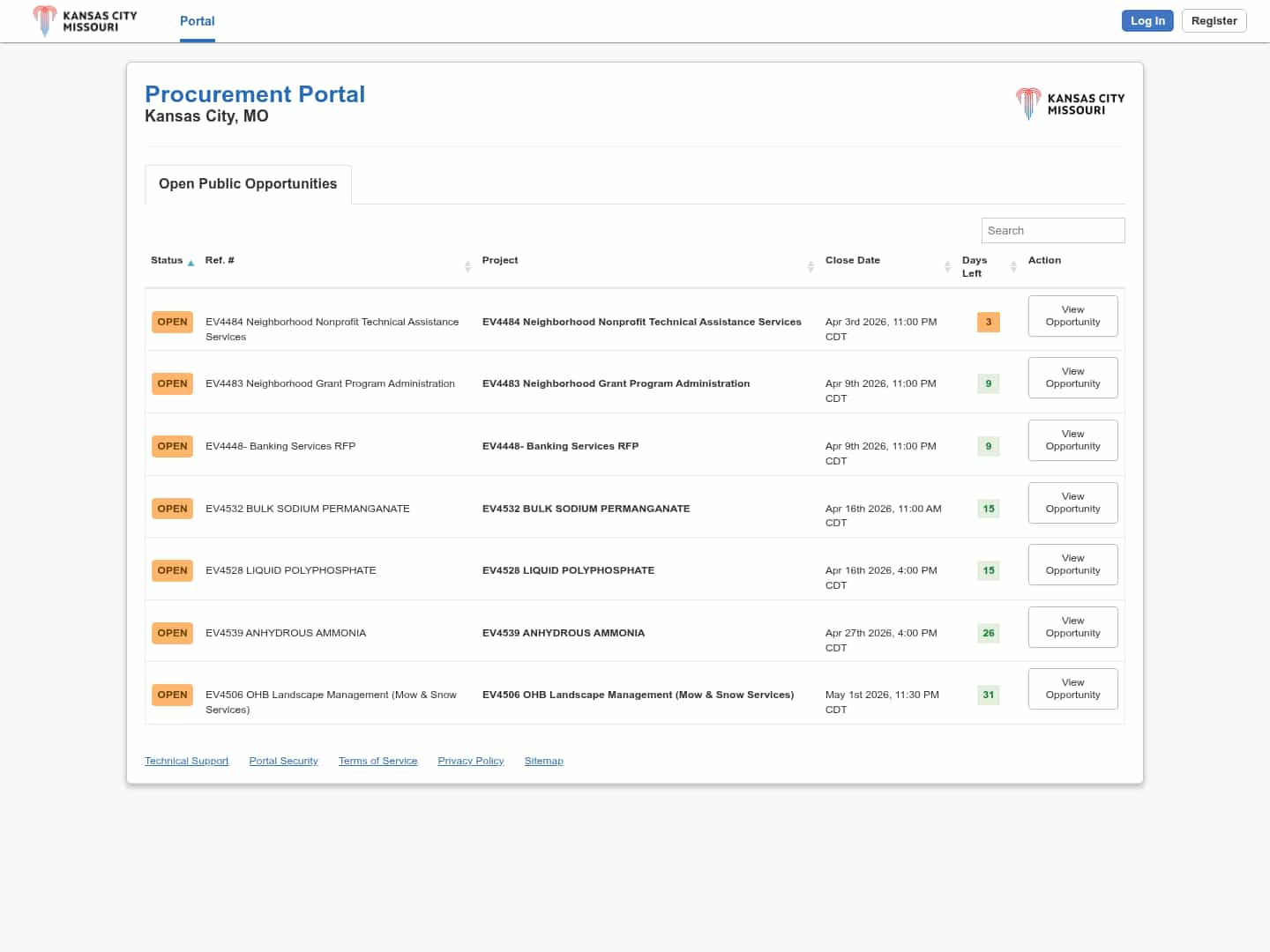Focus the Search input field
Viewport: 1270px width, 952px height.
1052,231
